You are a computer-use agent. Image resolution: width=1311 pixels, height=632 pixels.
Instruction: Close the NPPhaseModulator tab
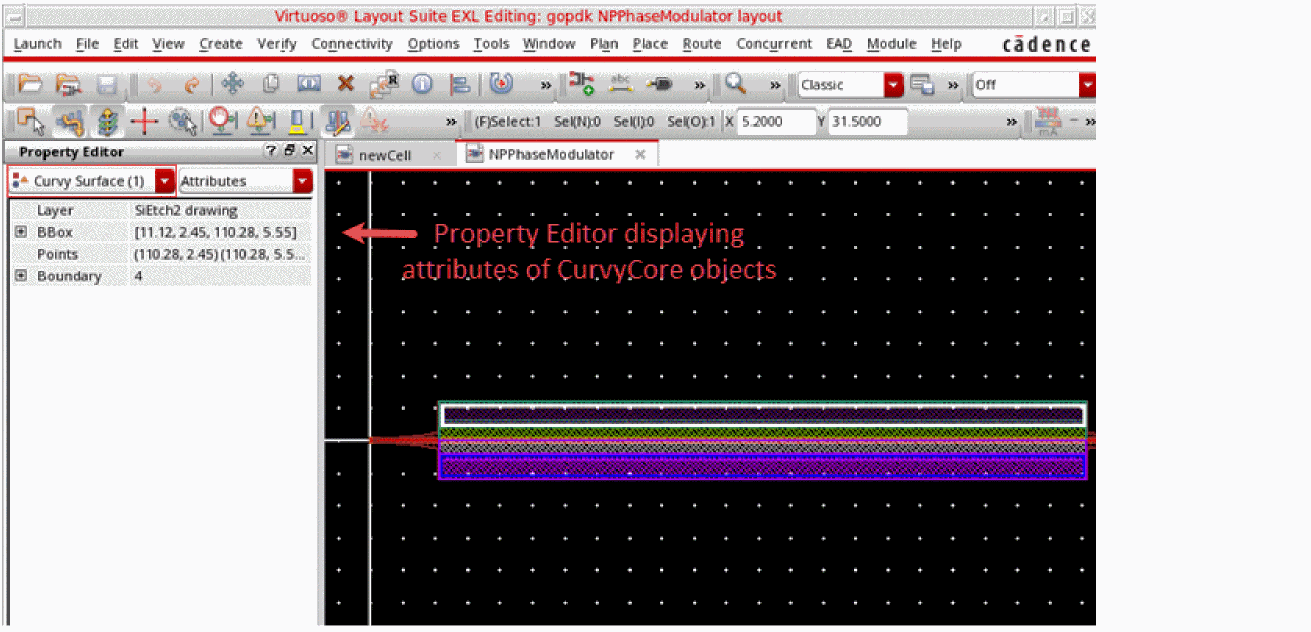(x=640, y=155)
